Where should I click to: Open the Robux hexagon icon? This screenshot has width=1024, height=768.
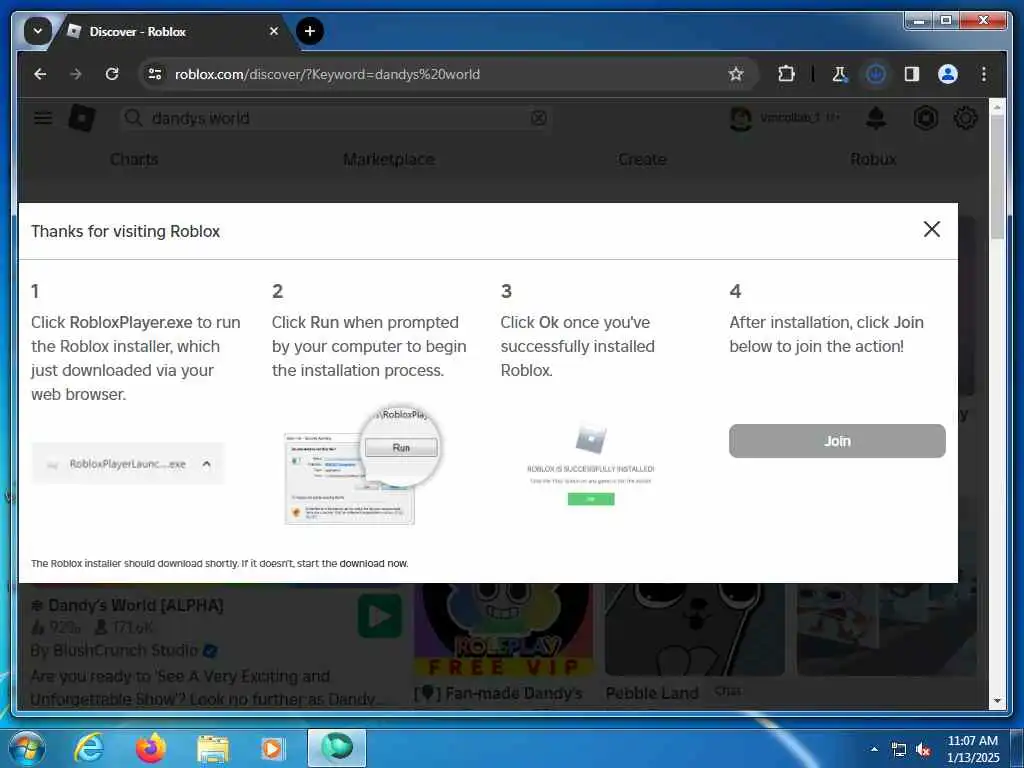click(925, 118)
